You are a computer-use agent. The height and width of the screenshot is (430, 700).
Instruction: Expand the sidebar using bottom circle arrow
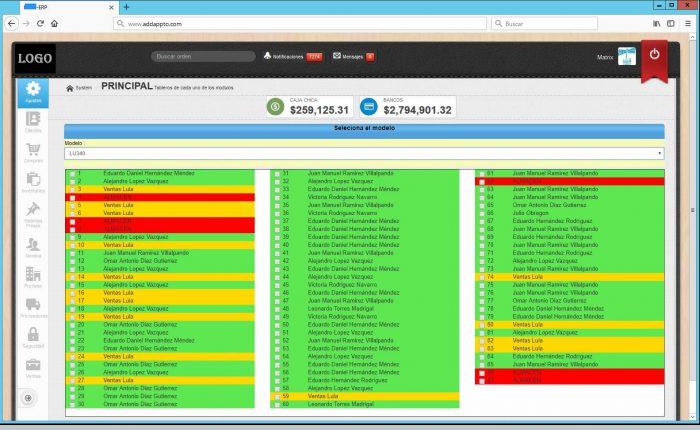(28, 399)
